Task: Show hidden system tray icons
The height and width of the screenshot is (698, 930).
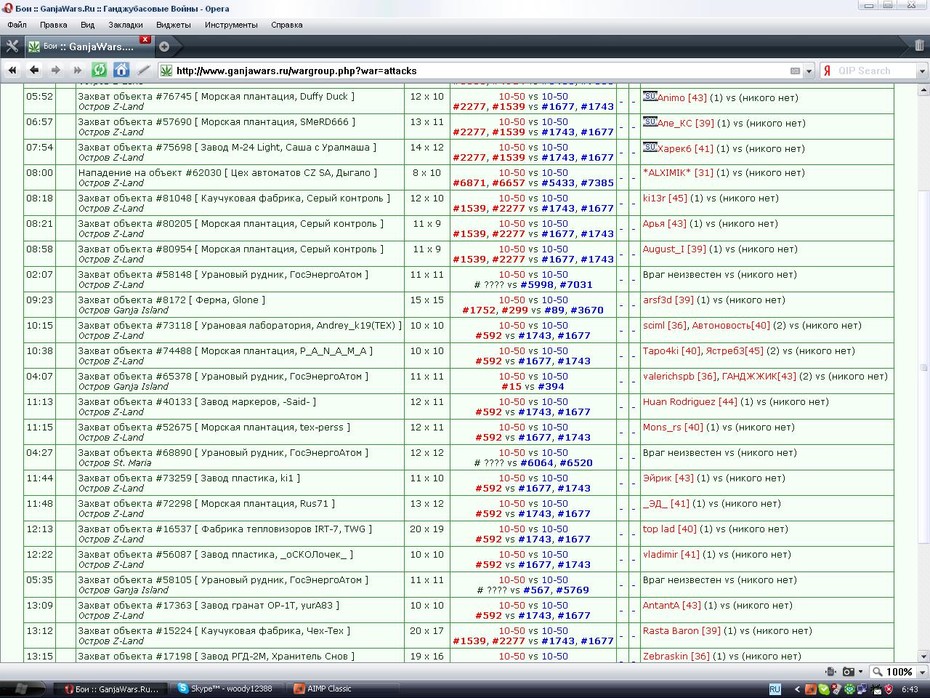Action: coord(797,689)
